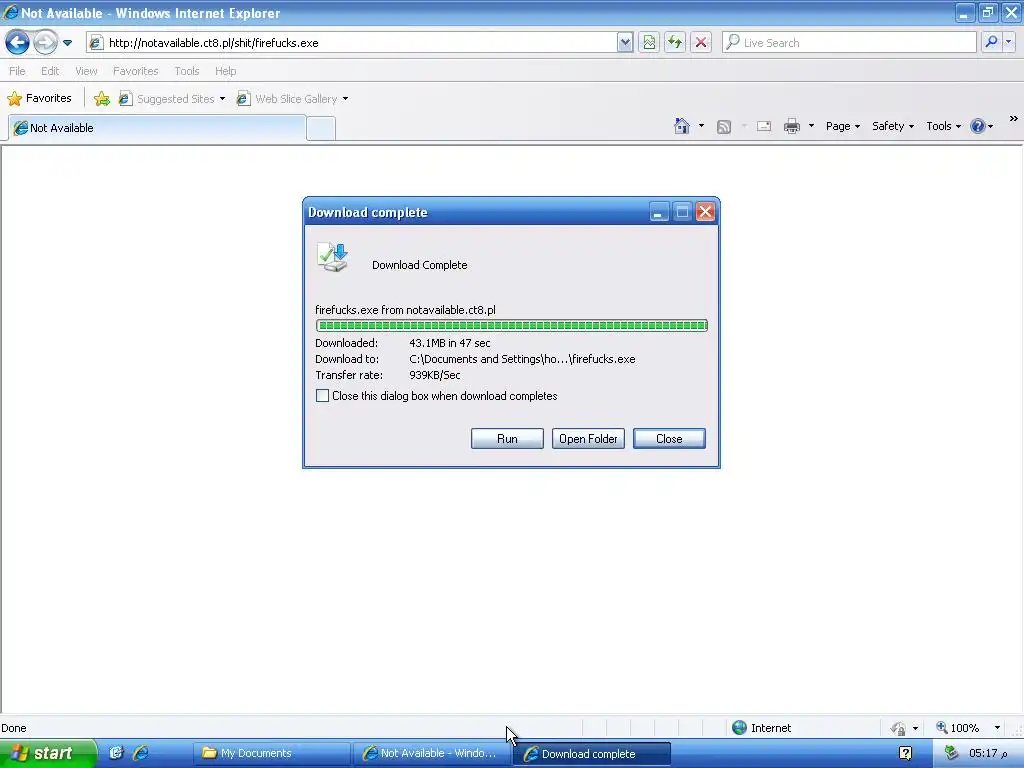Click the Refresh page icon
This screenshot has height=768, width=1024.
click(x=675, y=42)
